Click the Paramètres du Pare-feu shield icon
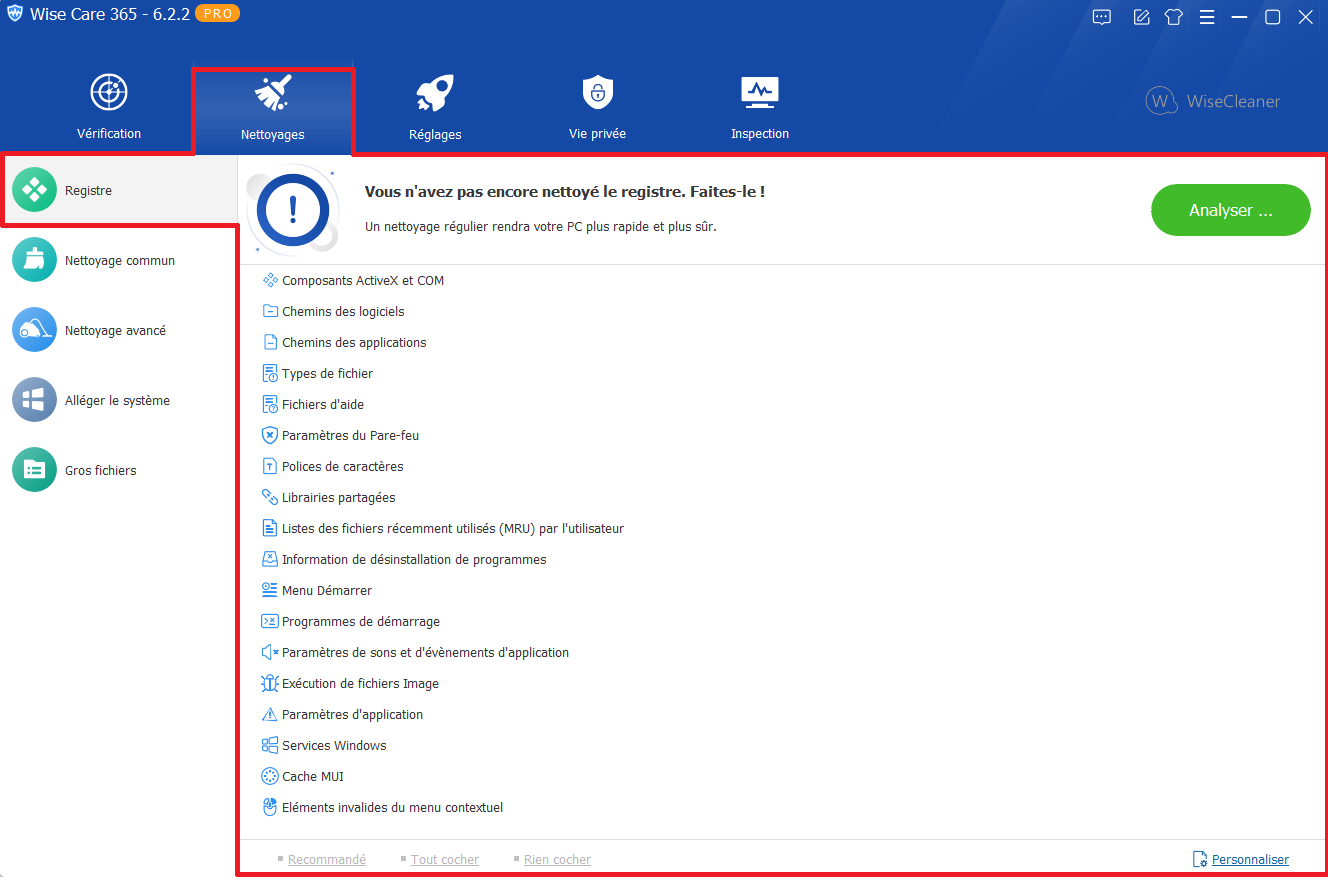The image size is (1328, 877). [x=269, y=435]
